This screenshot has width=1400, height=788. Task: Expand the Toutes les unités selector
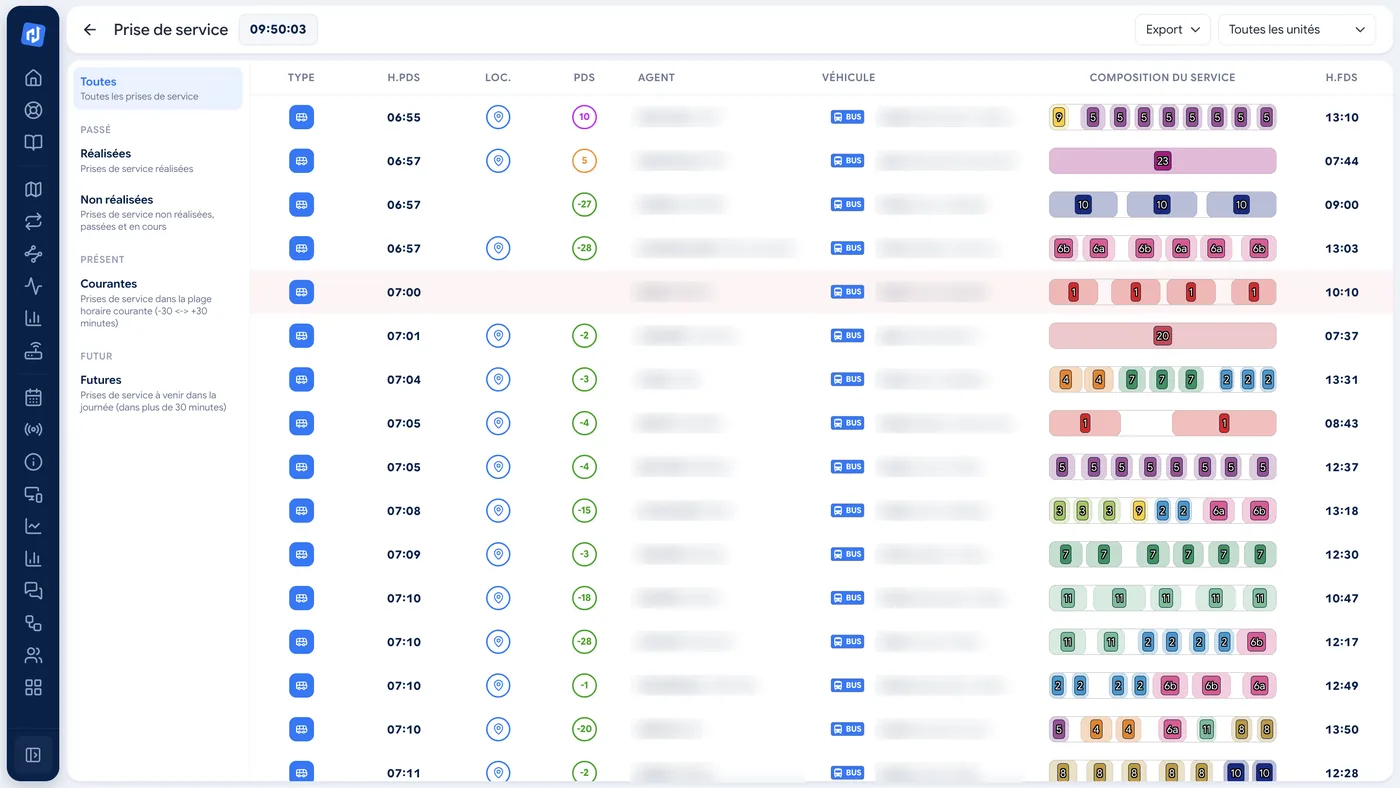(1296, 30)
